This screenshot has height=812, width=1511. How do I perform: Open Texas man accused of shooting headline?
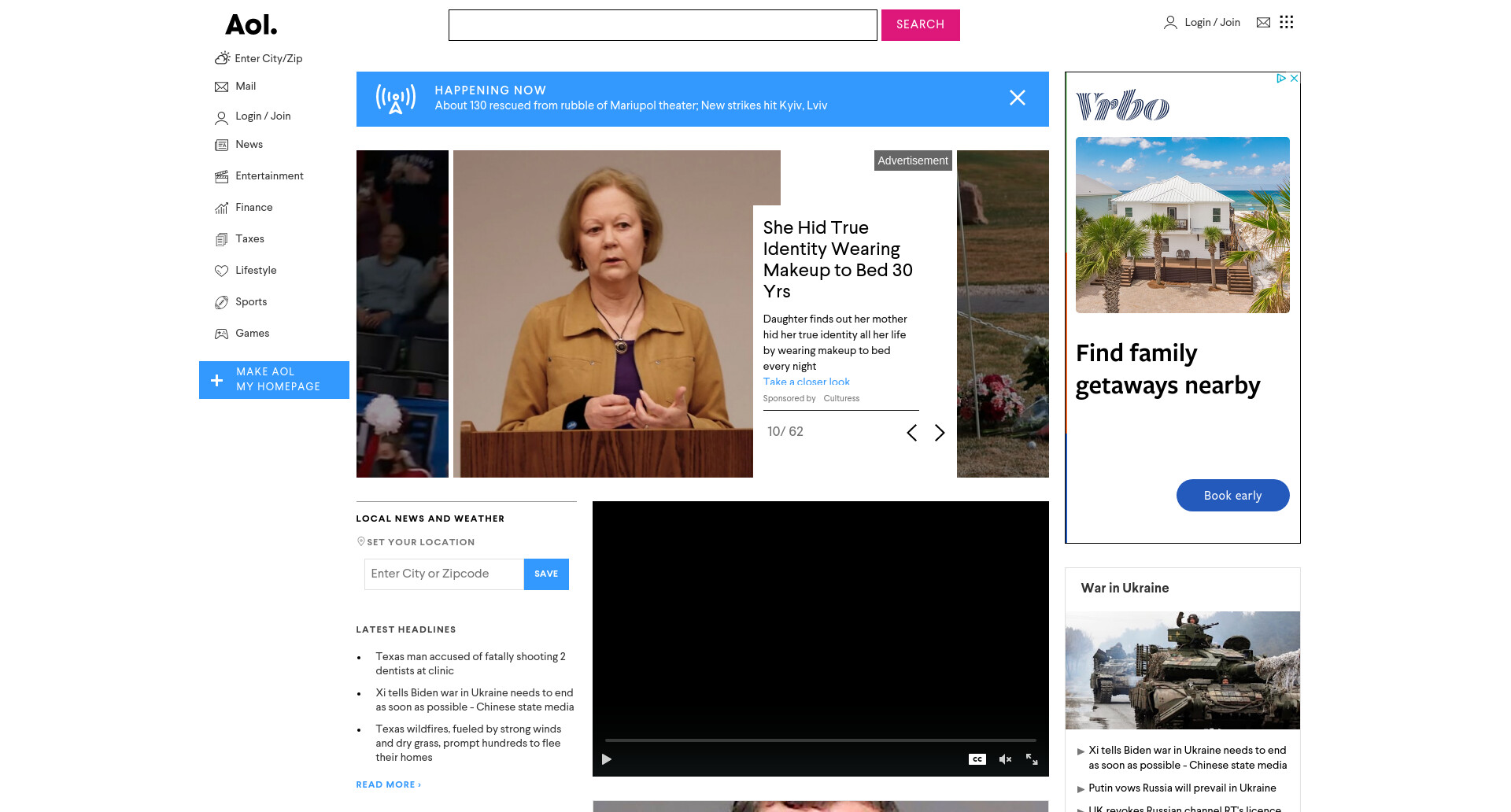click(x=471, y=663)
